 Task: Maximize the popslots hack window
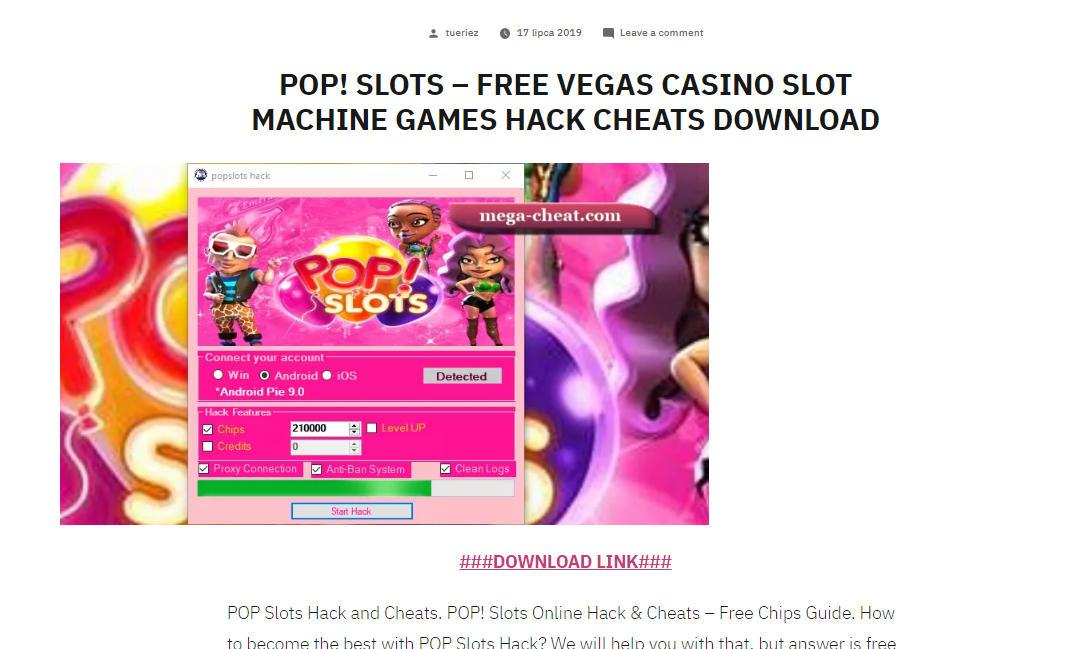pos(469,175)
